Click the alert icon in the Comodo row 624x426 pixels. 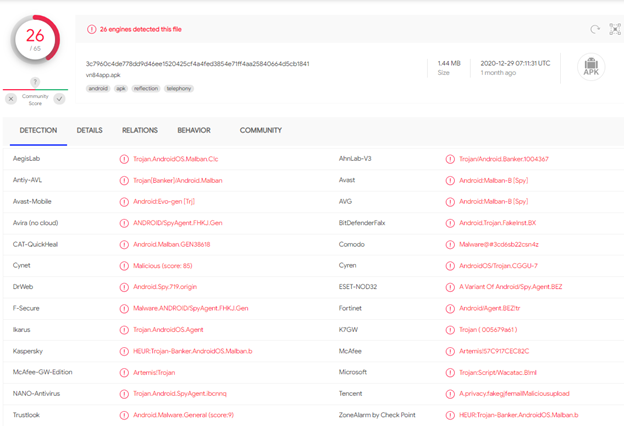[x=450, y=244]
